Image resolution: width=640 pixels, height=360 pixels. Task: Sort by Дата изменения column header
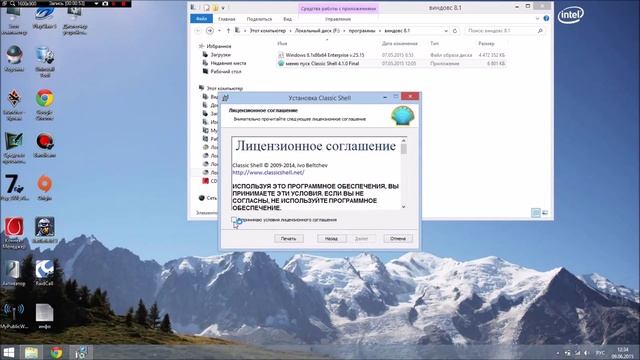pos(400,43)
